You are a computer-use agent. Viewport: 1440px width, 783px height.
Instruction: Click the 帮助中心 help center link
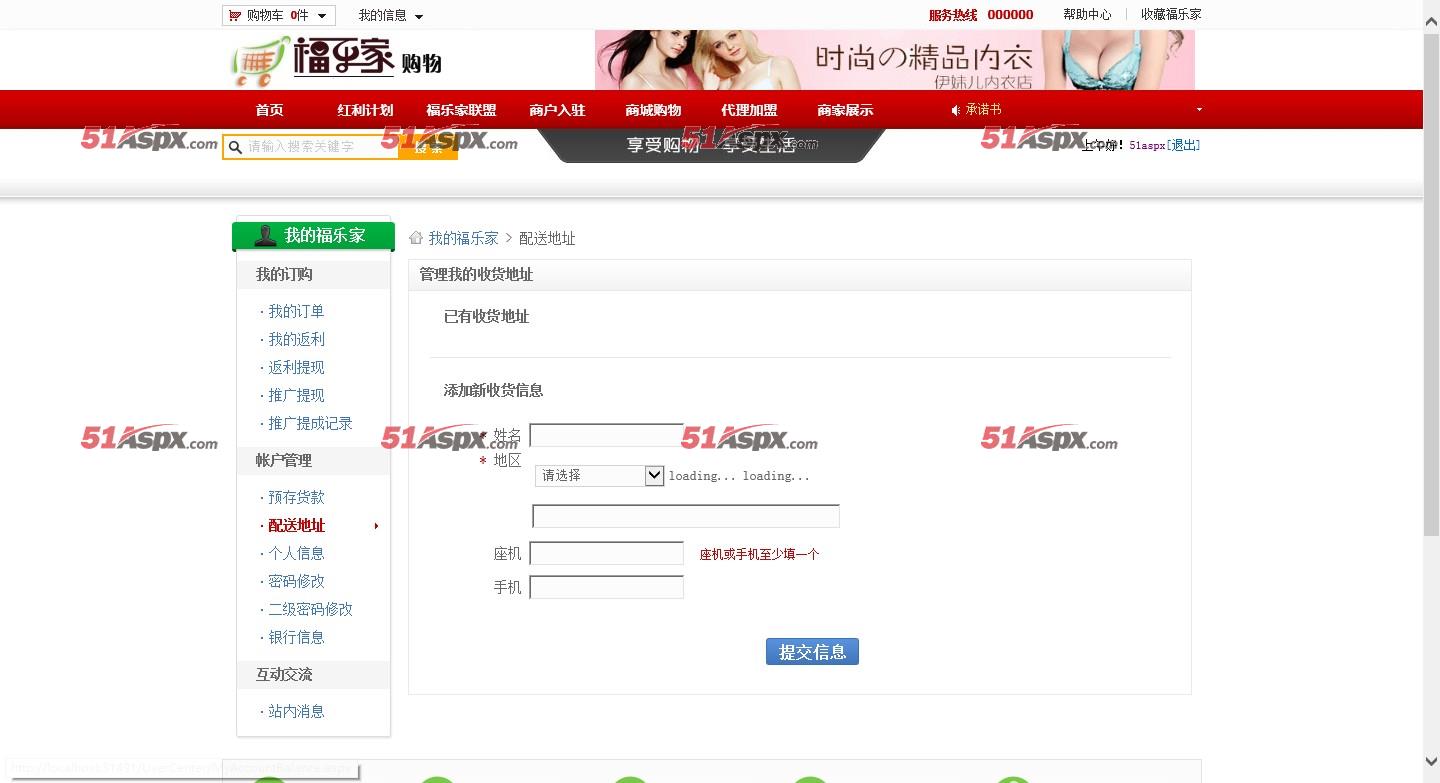click(1087, 15)
